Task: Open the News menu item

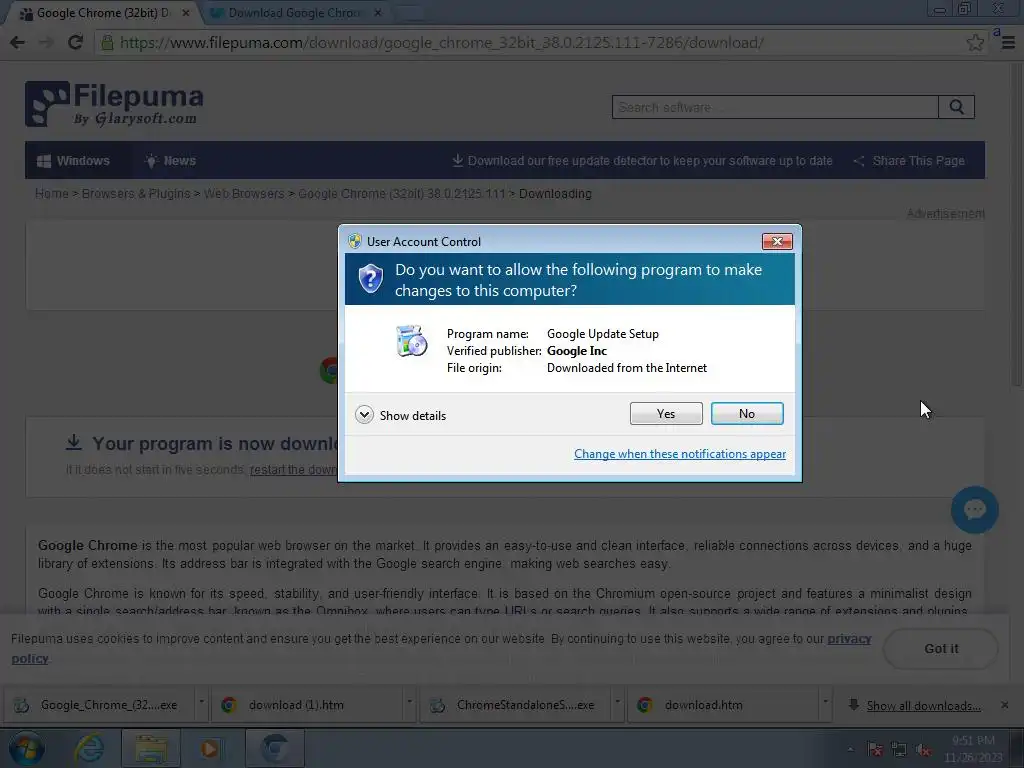Action: (170, 161)
